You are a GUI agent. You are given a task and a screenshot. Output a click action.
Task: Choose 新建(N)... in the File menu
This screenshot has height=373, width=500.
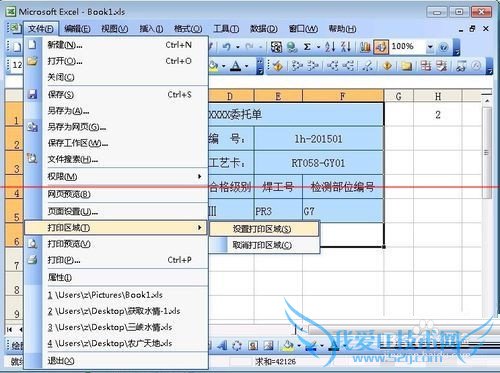pyautogui.click(x=116, y=45)
